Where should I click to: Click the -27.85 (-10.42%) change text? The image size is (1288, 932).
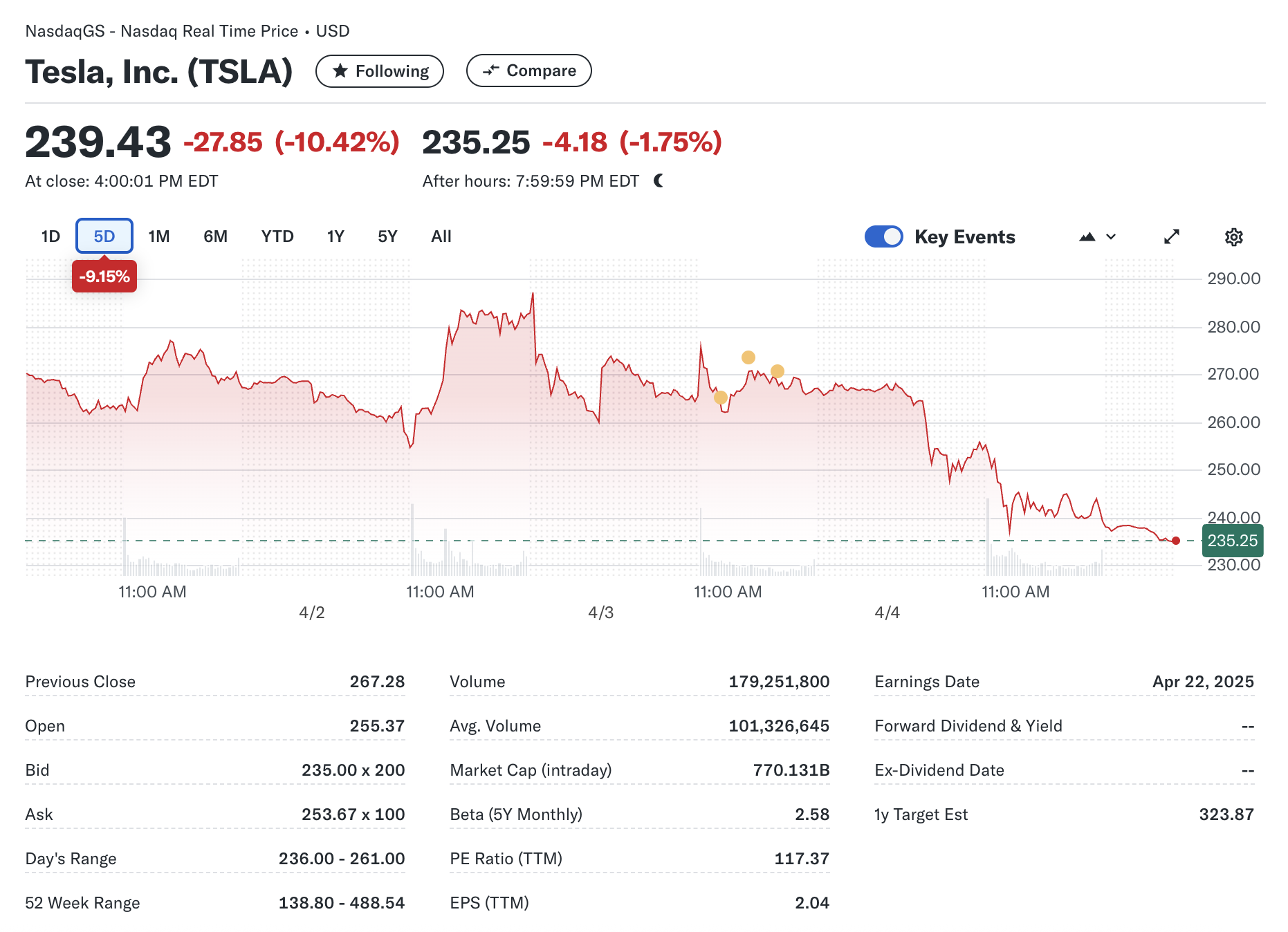coord(291,142)
